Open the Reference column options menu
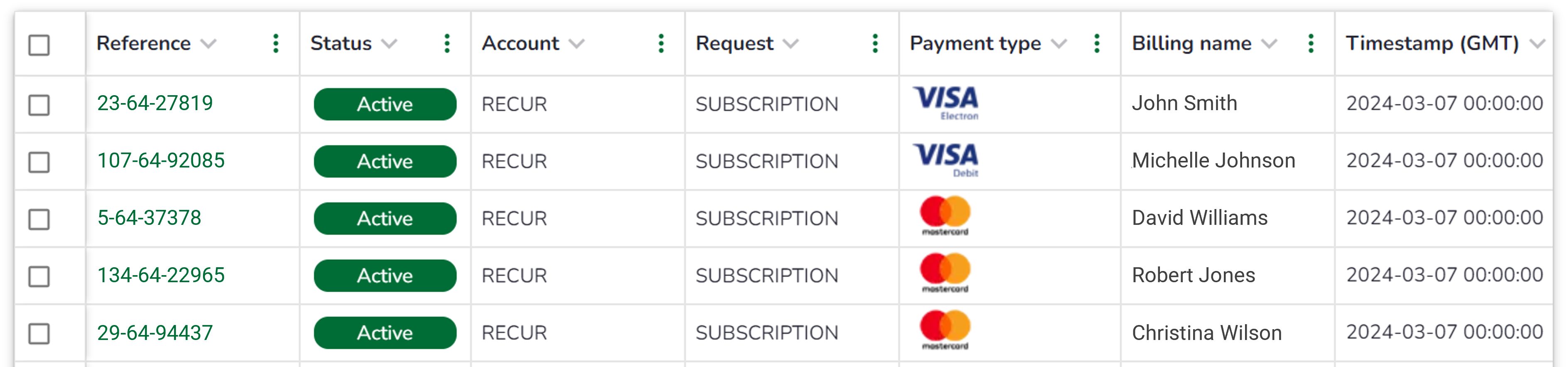The height and width of the screenshot is (367, 1568). click(276, 43)
